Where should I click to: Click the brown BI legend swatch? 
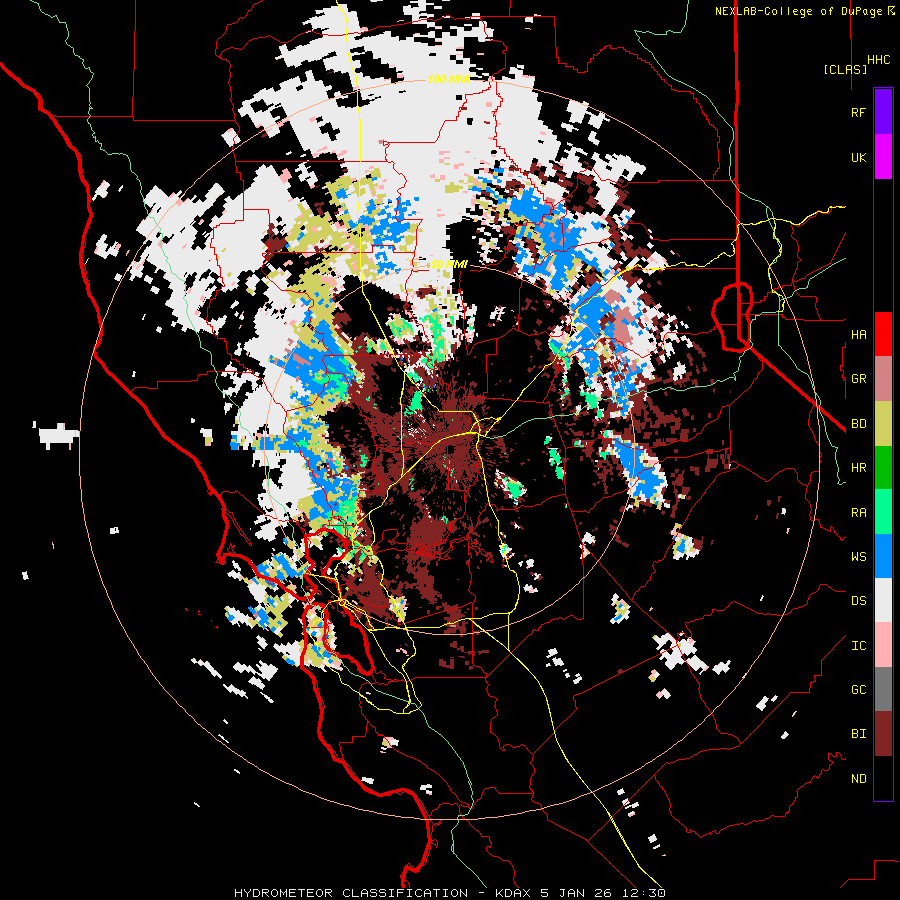point(883,734)
